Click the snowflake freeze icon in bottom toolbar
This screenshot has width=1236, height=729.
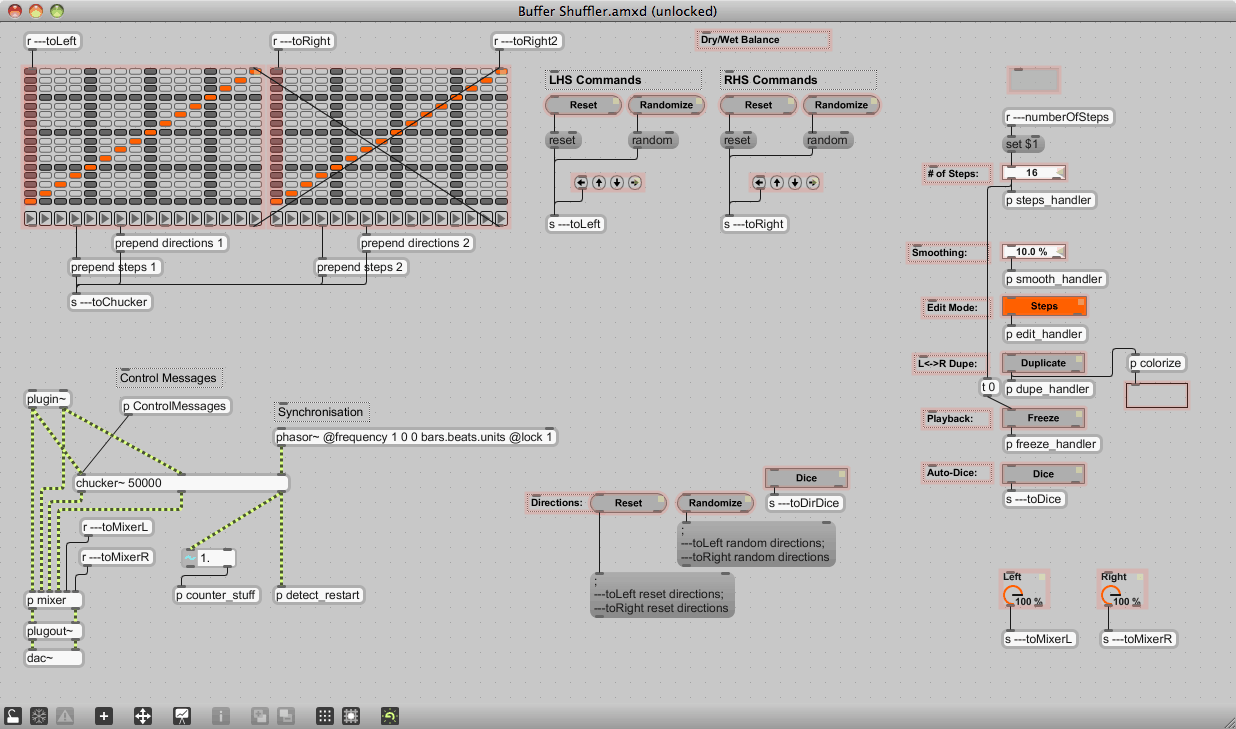[x=39, y=716]
